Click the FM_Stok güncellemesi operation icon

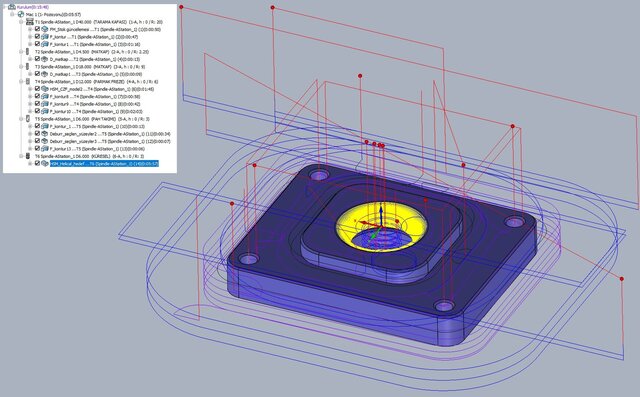(44, 29)
